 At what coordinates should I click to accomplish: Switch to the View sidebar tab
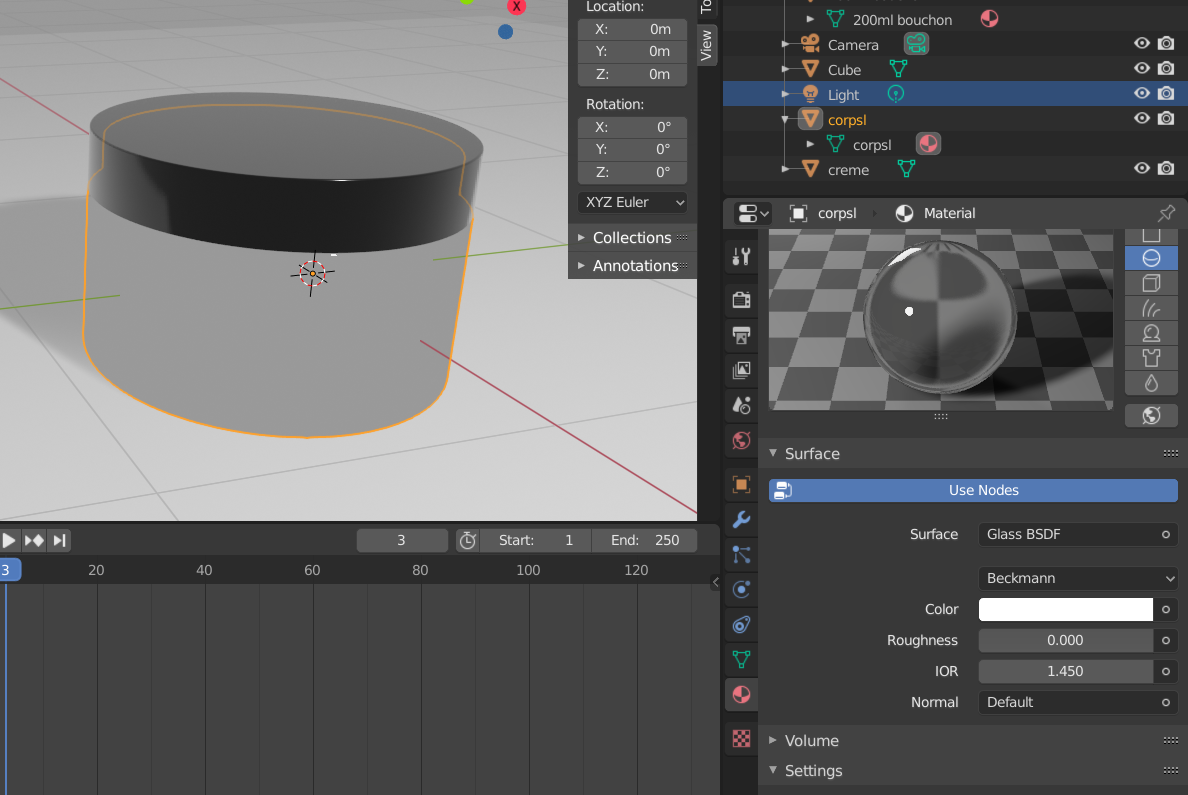click(x=706, y=45)
